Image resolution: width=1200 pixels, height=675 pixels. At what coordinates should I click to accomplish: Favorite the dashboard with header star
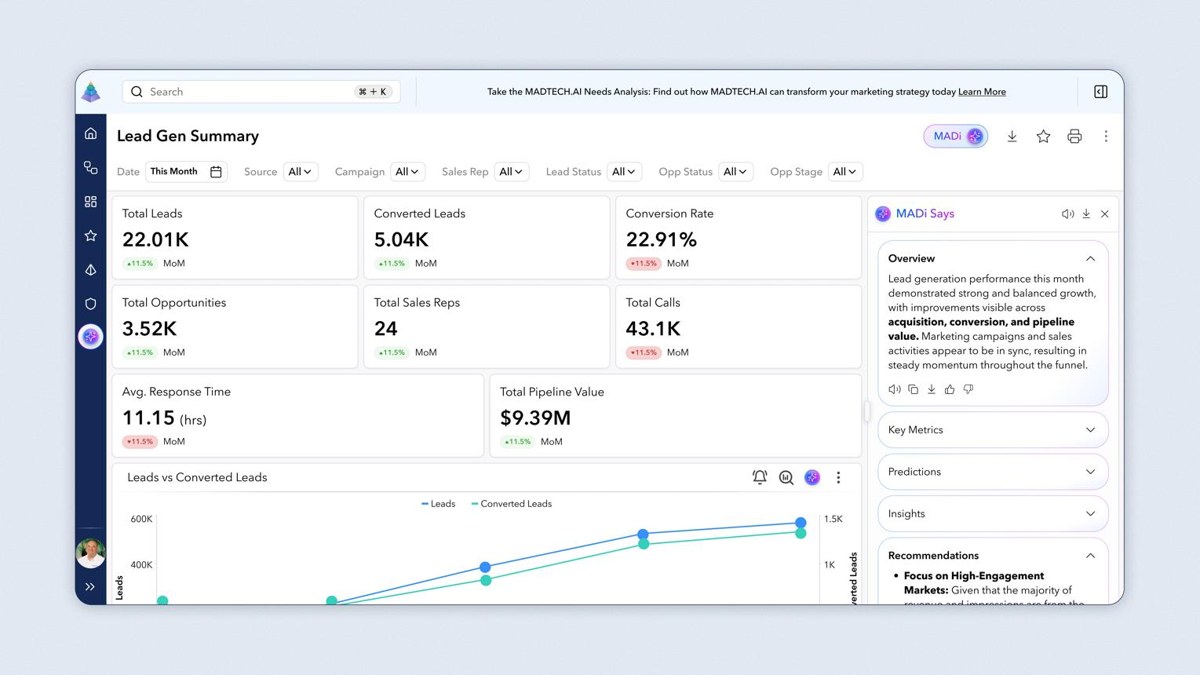coord(1043,136)
